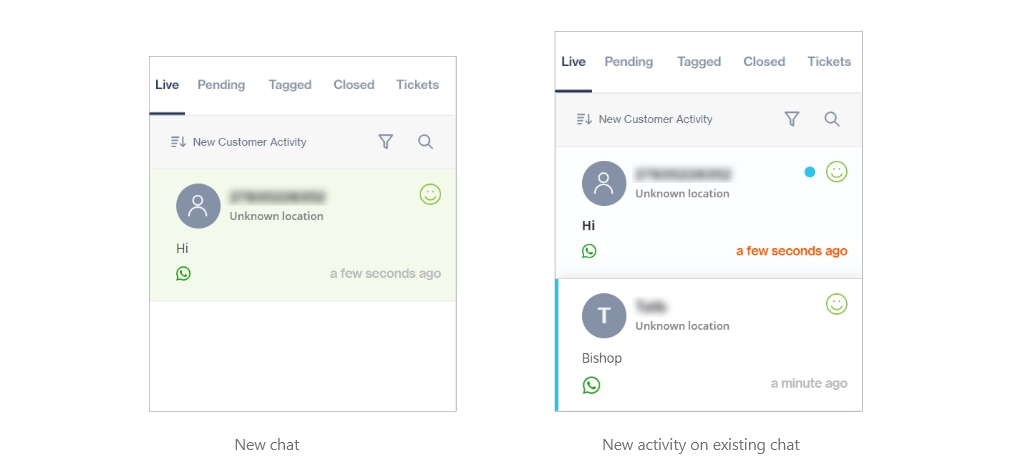Click blue unread dot on right Hi chat
1013x474 pixels.
(x=809, y=172)
